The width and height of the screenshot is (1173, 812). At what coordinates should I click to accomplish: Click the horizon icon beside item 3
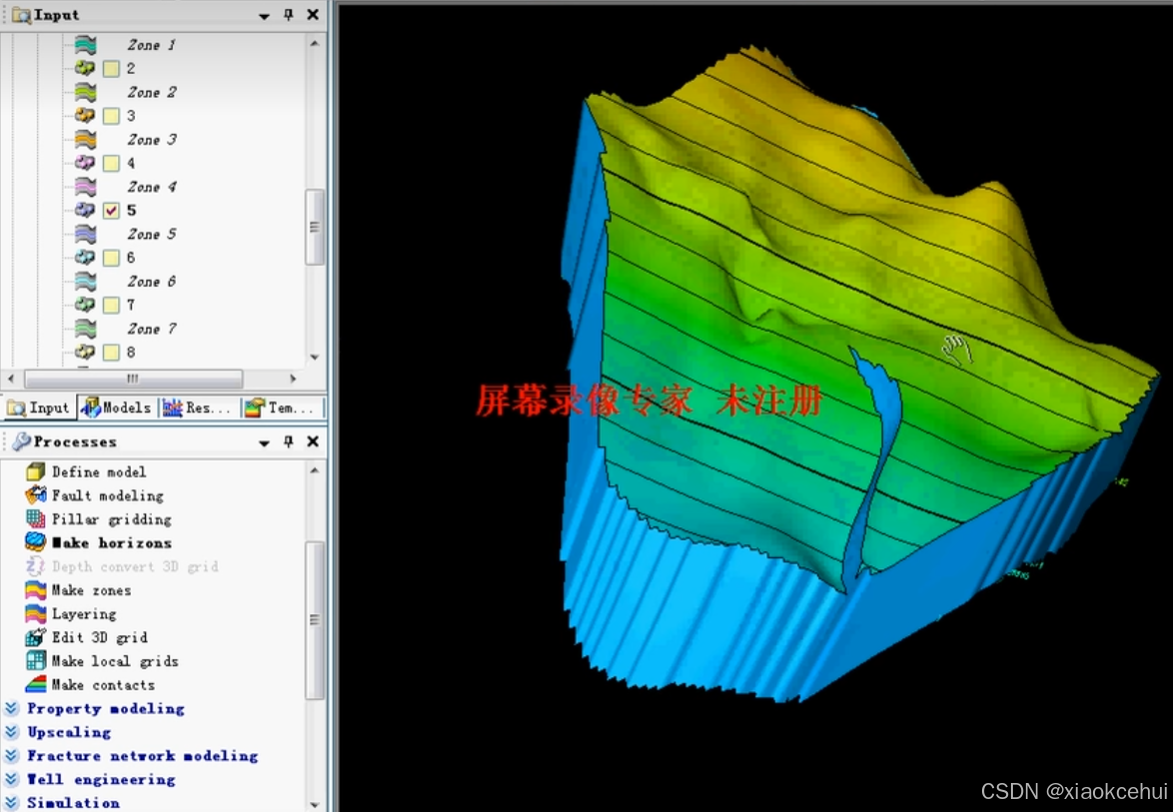85,116
